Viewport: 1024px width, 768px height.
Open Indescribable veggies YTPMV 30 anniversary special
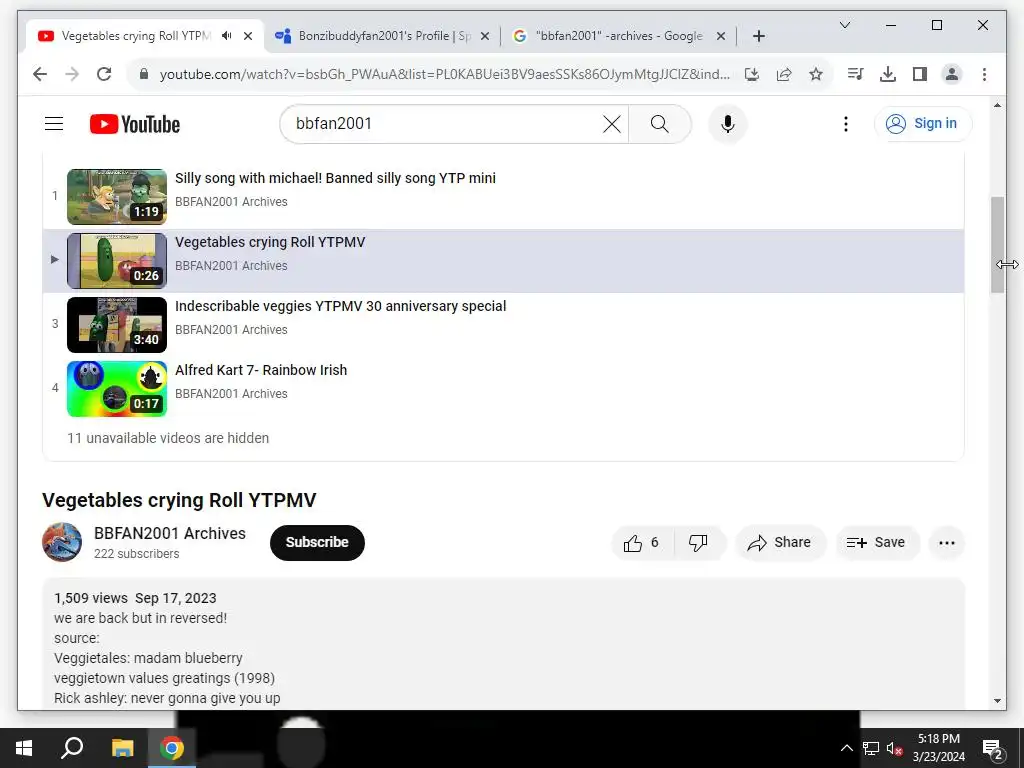pyautogui.click(x=340, y=306)
